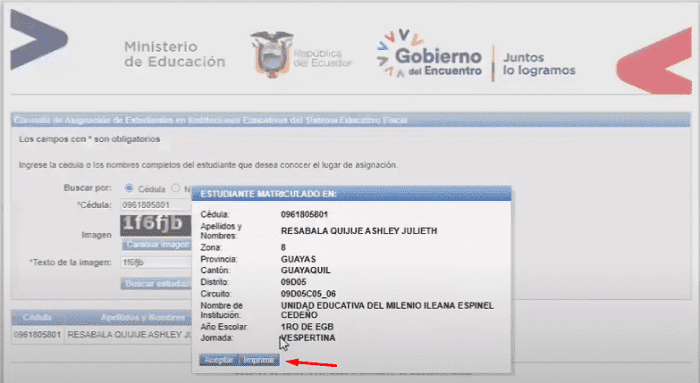Click institution name UNIDAD EDUCATIVA DEL MILENIO
700x383 pixels.
coord(387,310)
